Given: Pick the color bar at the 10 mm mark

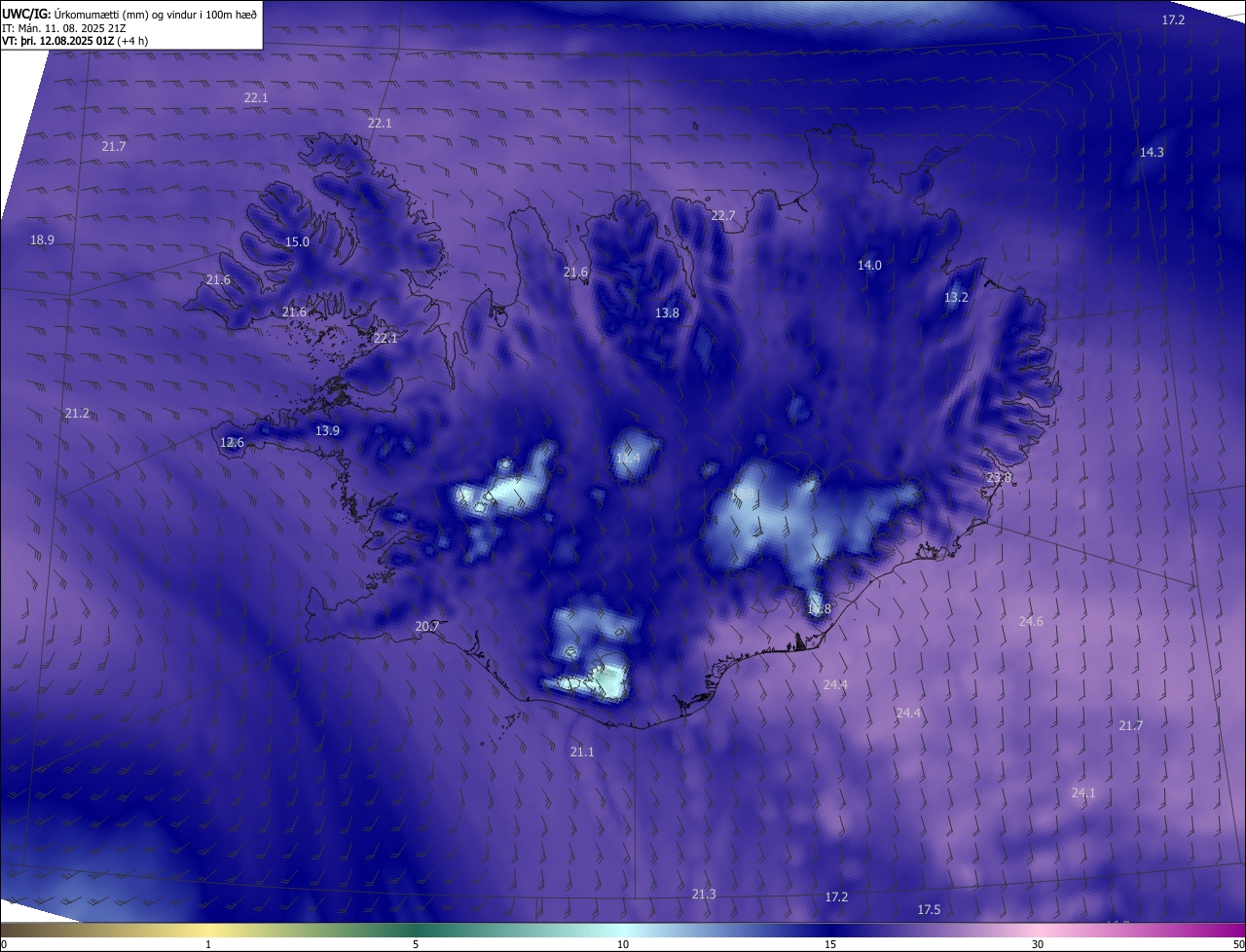Looking at the screenshot, I should click(623, 930).
